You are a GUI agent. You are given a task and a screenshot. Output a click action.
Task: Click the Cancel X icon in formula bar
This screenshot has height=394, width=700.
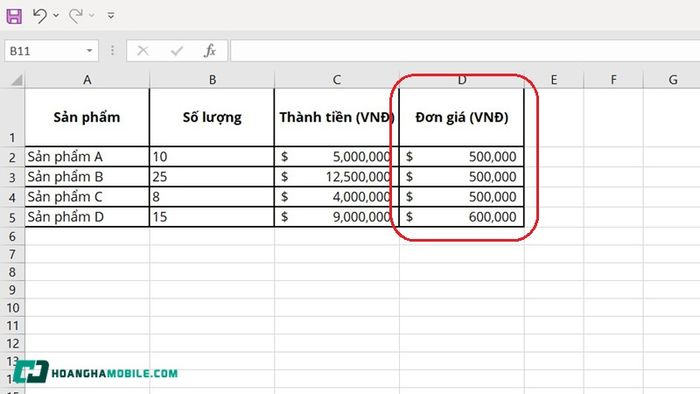(143, 51)
